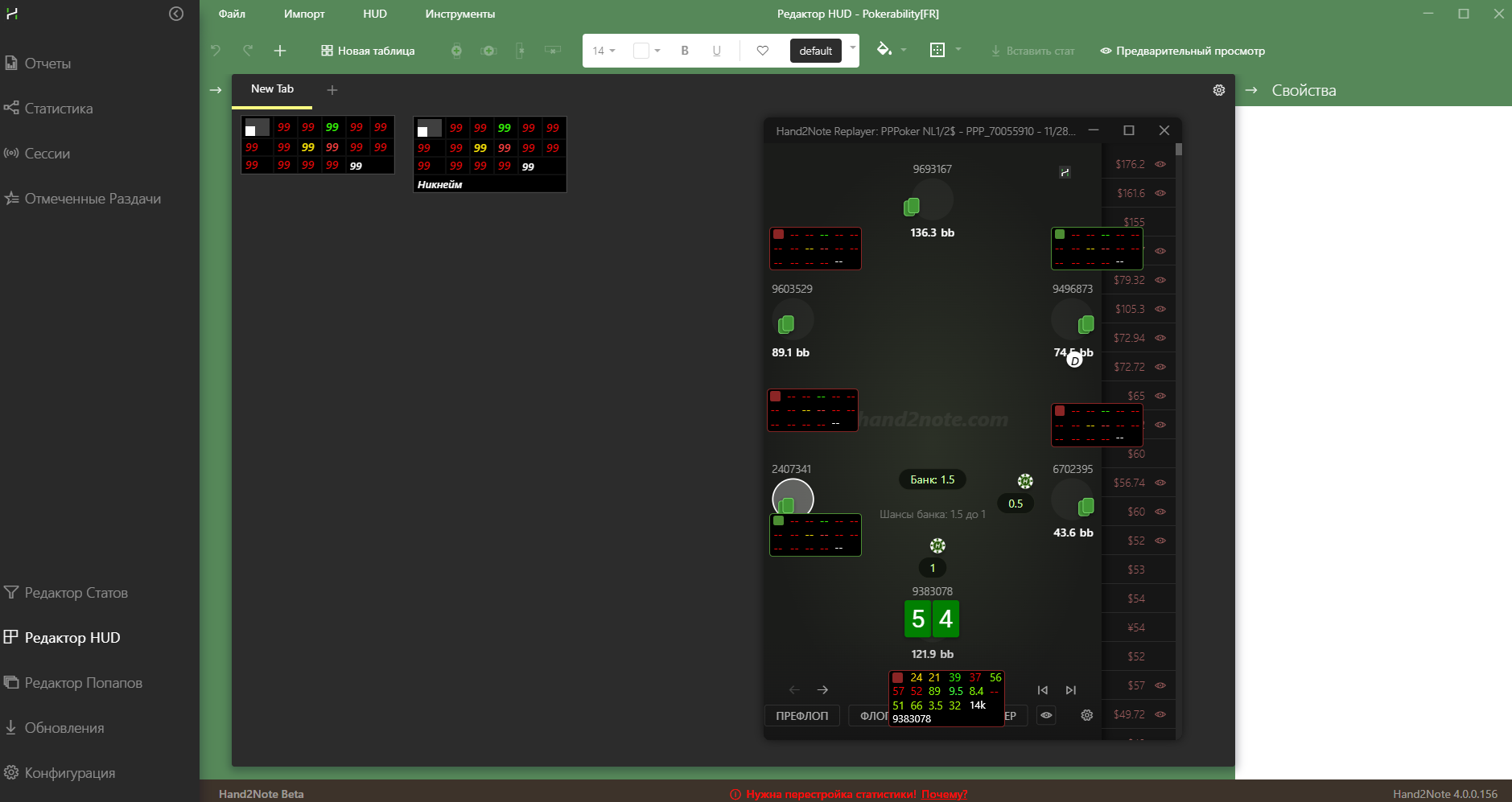Select the default style box
The height and width of the screenshot is (802, 1512).
(x=816, y=51)
